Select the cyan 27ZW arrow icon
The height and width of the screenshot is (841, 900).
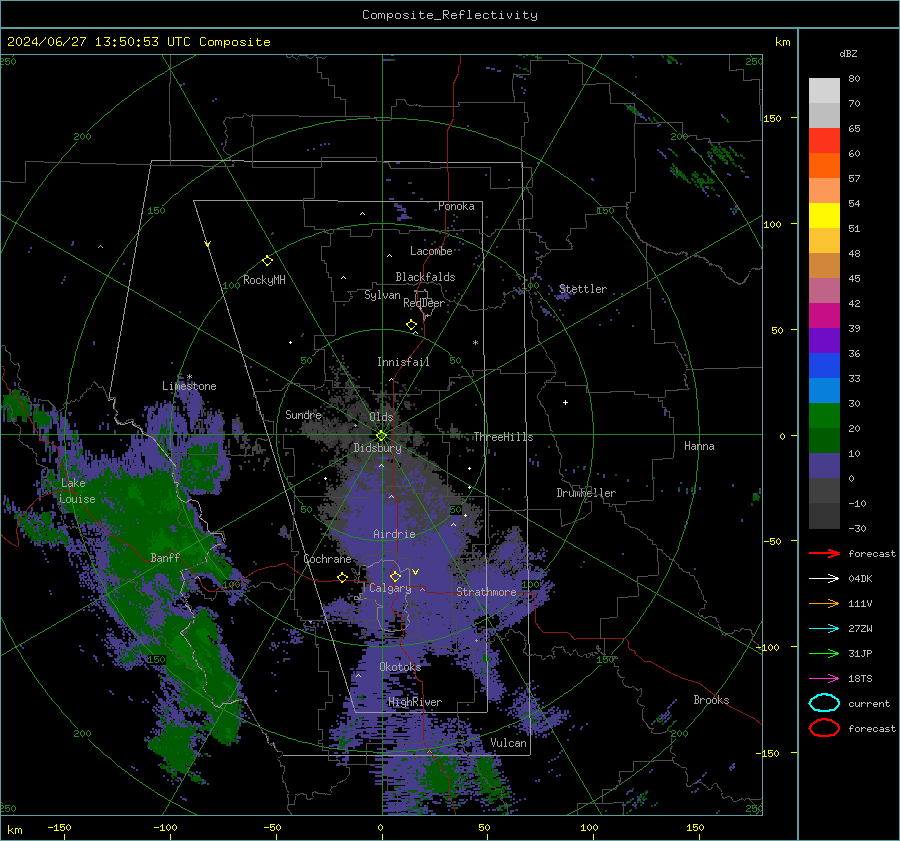tap(824, 629)
